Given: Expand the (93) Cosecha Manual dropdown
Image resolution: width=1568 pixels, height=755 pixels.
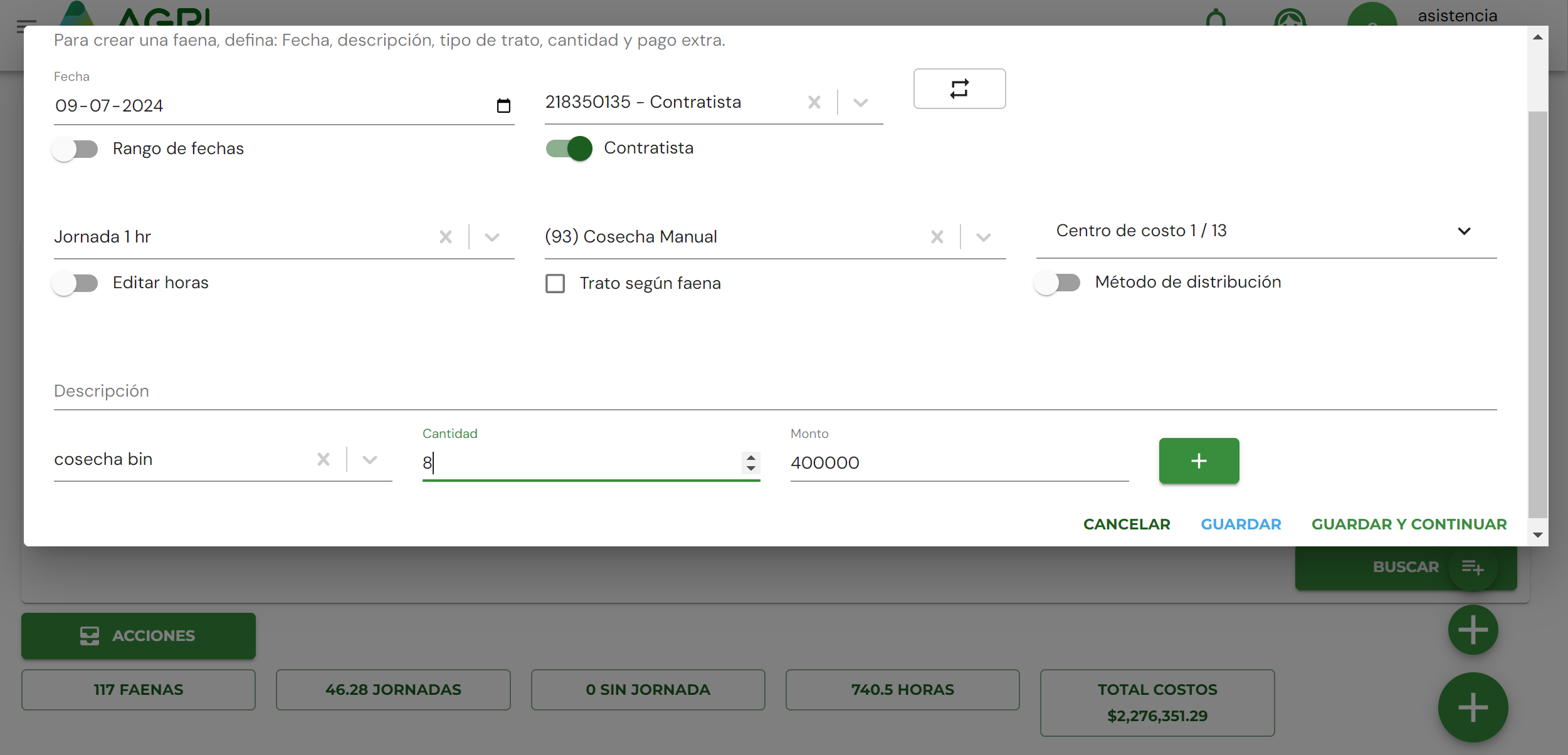Looking at the screenshot, I should pos(984,237).
